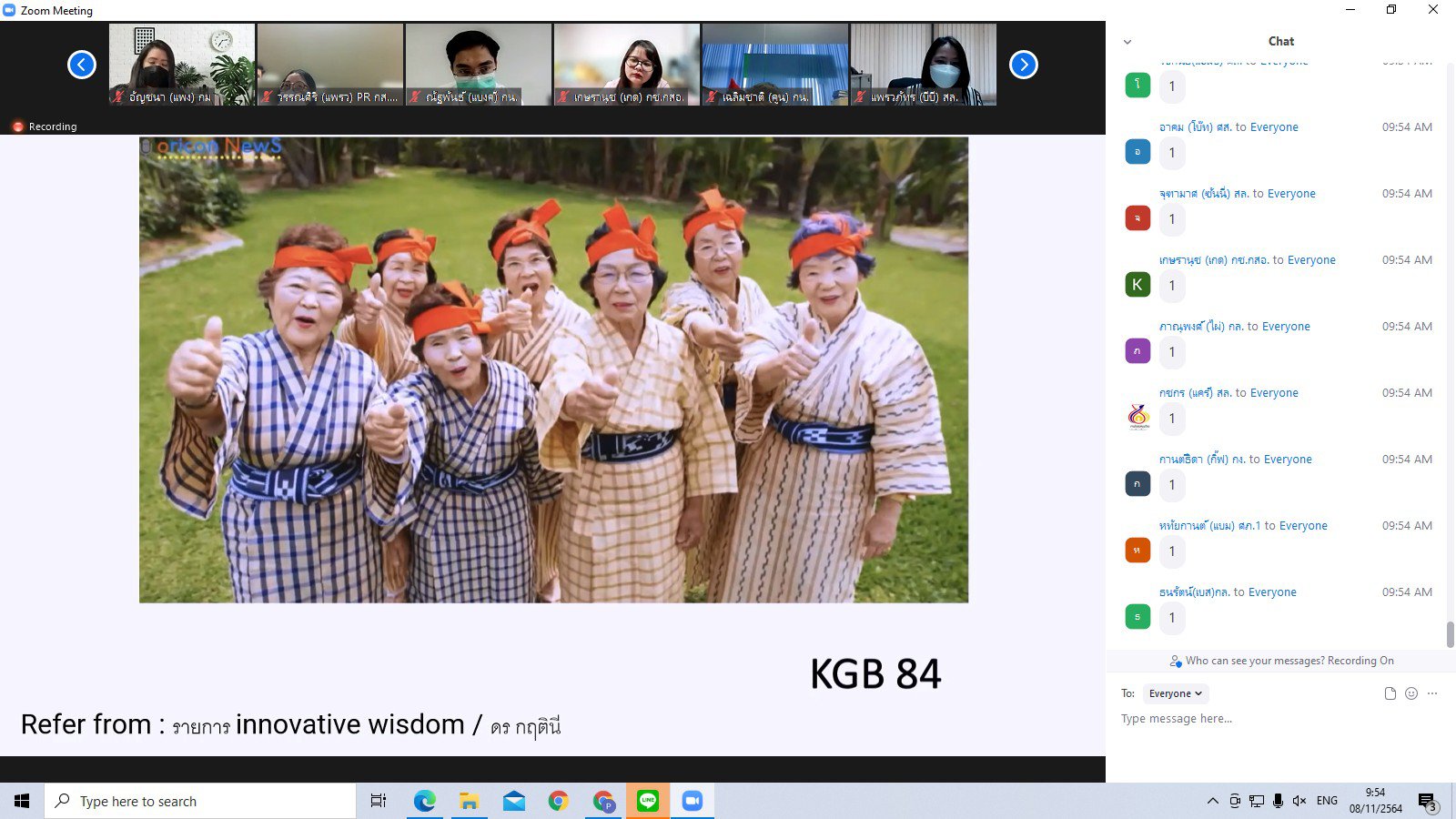
Task: Open Microsoft Edge from taskbar
Action: click(424, 801)
